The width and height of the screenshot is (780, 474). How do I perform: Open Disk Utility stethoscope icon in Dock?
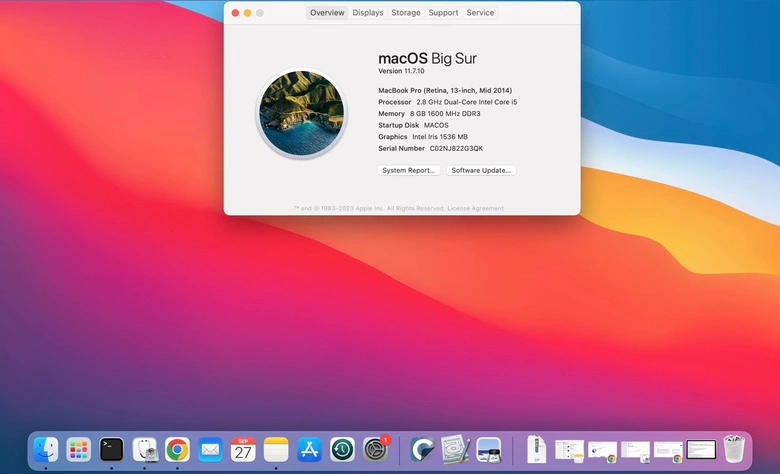tap(145, 450)
